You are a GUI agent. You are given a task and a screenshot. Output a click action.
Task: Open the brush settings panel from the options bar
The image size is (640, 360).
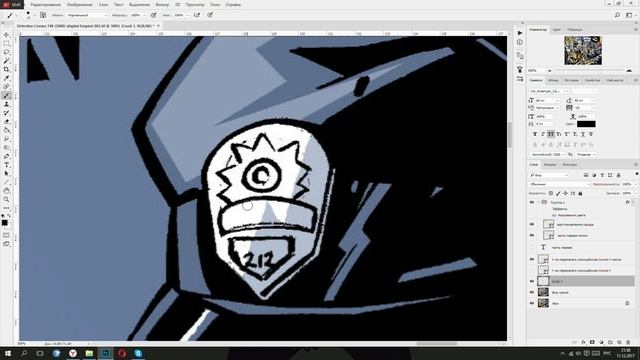coord(43,15)
